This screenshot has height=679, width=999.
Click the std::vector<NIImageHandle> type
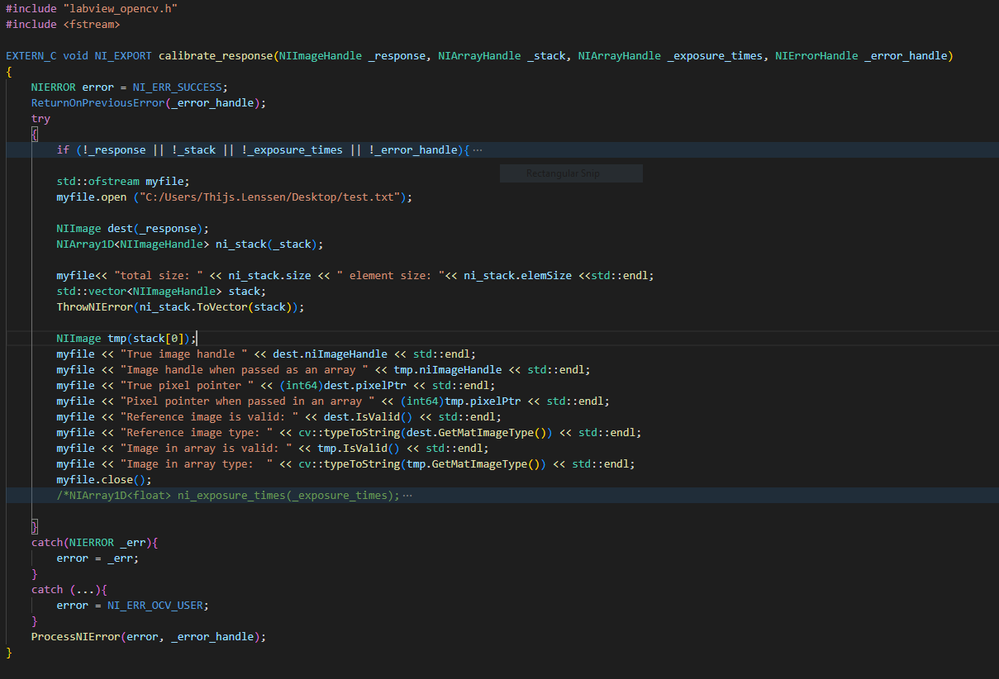click(x=140, y=292)
